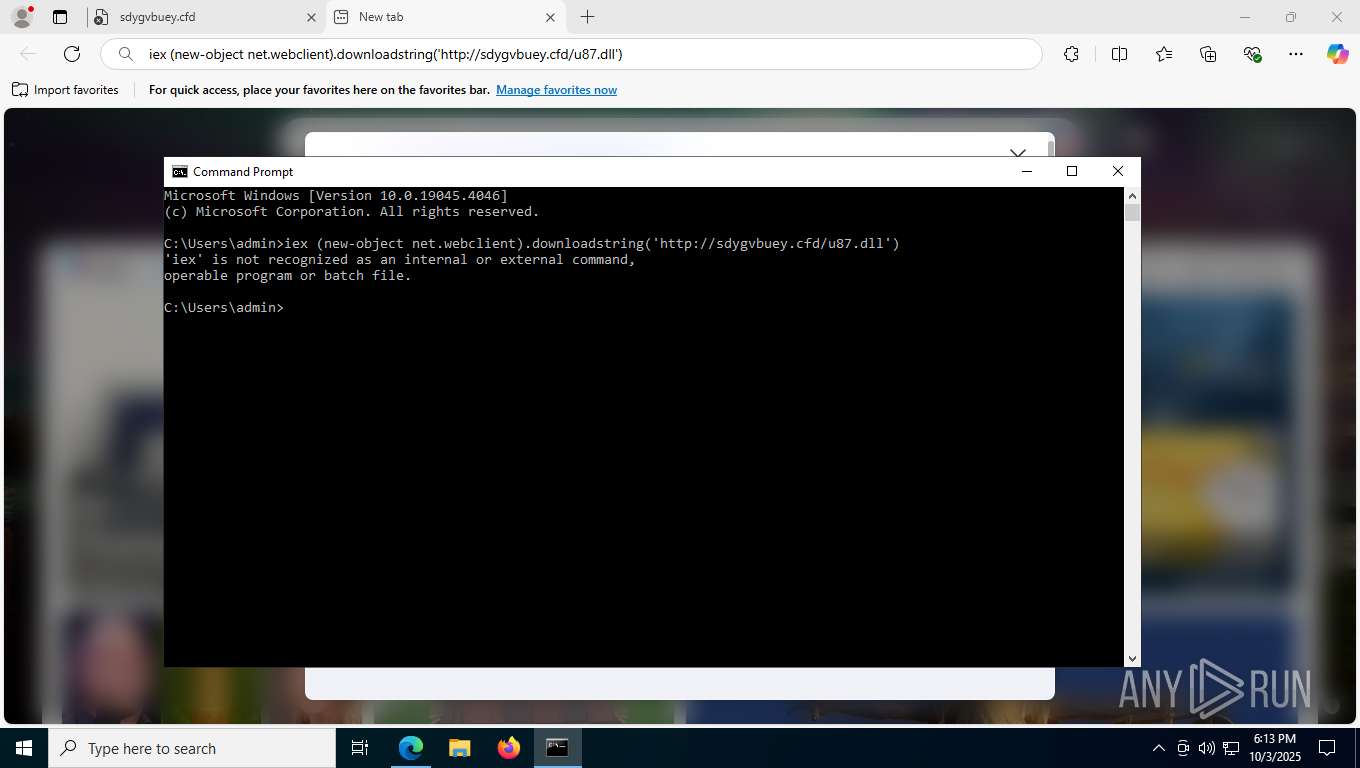Open the Edge profile avatar icon

pos(21,17)
